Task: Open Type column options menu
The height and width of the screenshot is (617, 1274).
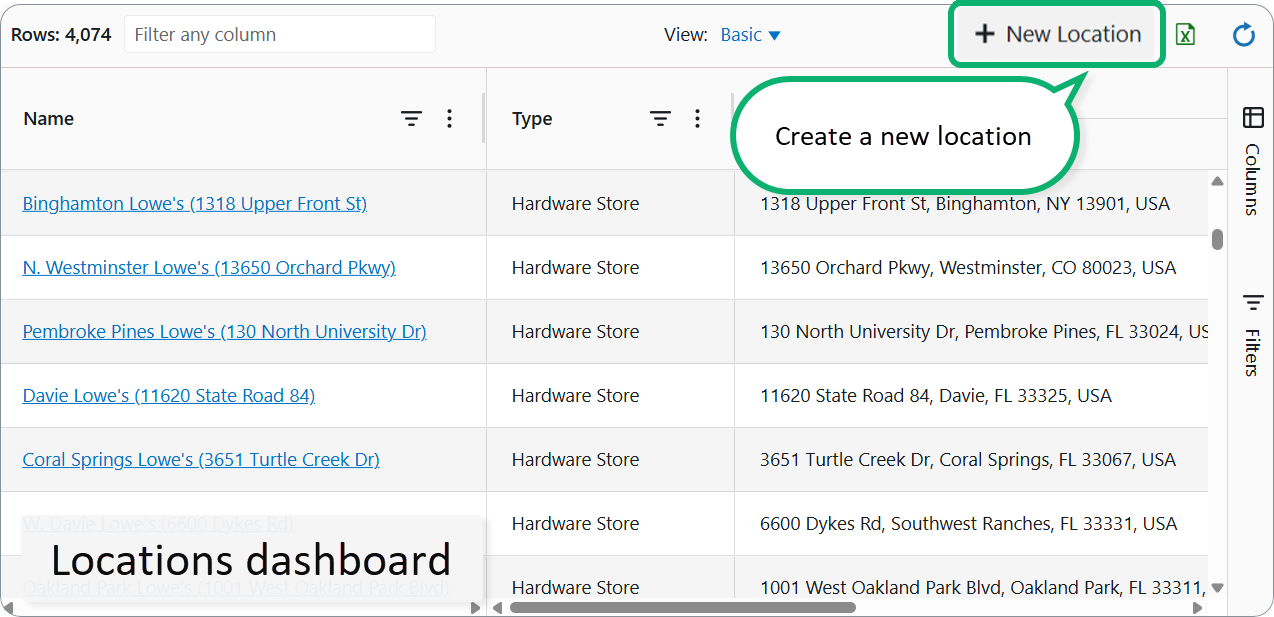Action: [x=697, y=119]
